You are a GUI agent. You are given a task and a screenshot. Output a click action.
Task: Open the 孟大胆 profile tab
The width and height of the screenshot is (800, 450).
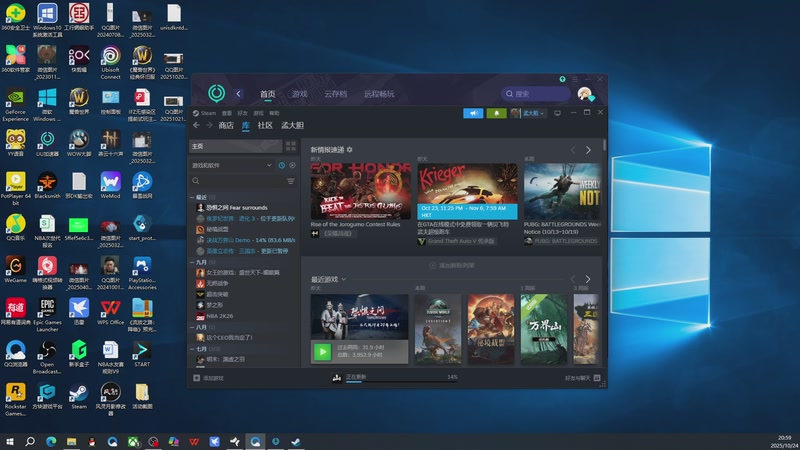[292, 125]
